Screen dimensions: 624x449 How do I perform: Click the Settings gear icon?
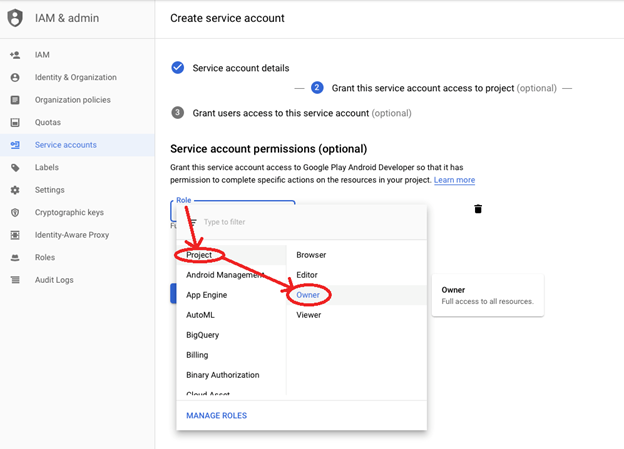click(15, 190)
